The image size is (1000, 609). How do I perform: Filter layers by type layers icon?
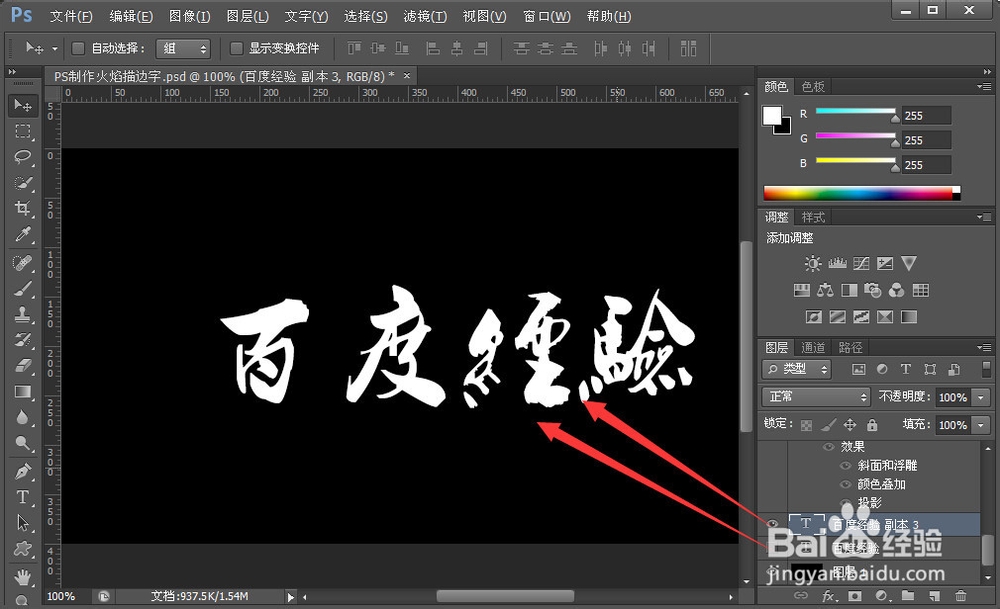[906, 369]
